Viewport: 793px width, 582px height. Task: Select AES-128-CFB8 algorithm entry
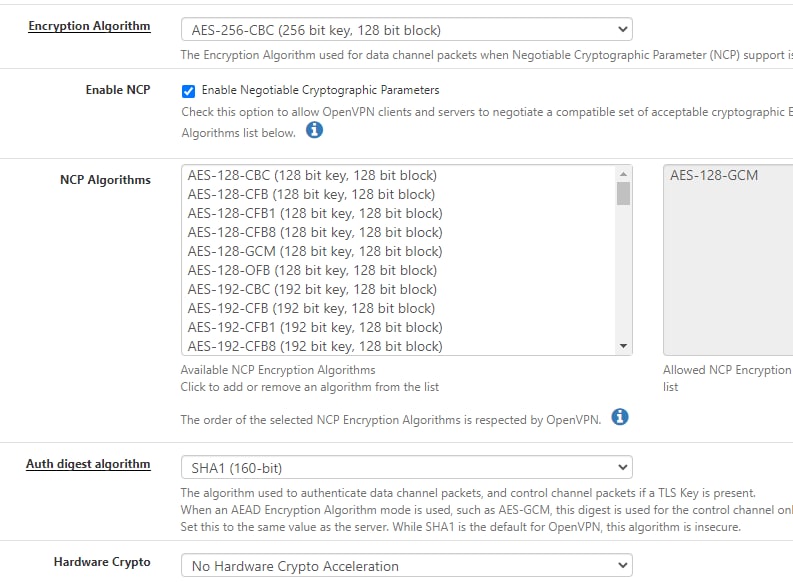click(x=315, y=233)
